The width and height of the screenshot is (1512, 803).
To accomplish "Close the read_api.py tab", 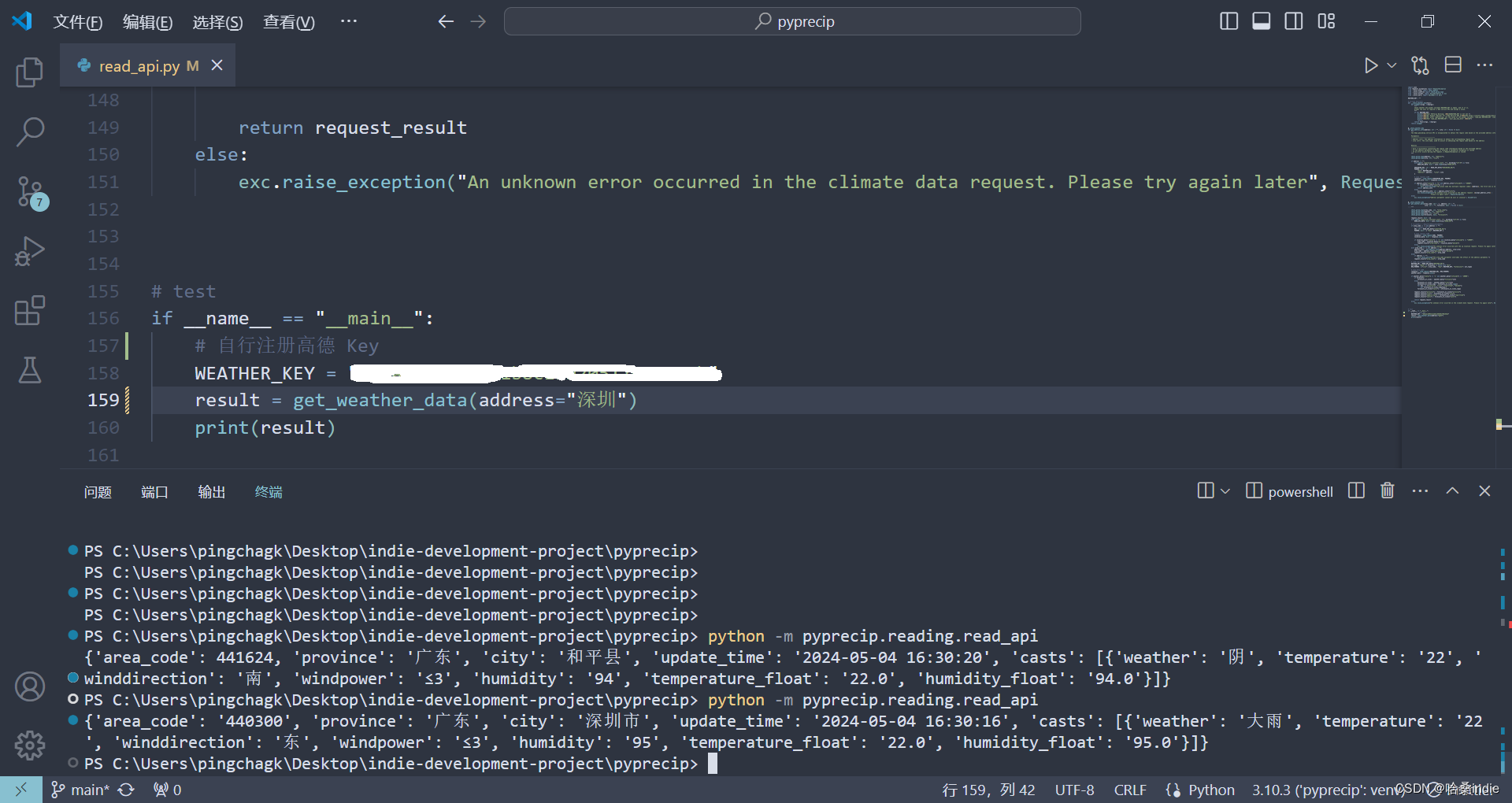I will coord(217,65).
